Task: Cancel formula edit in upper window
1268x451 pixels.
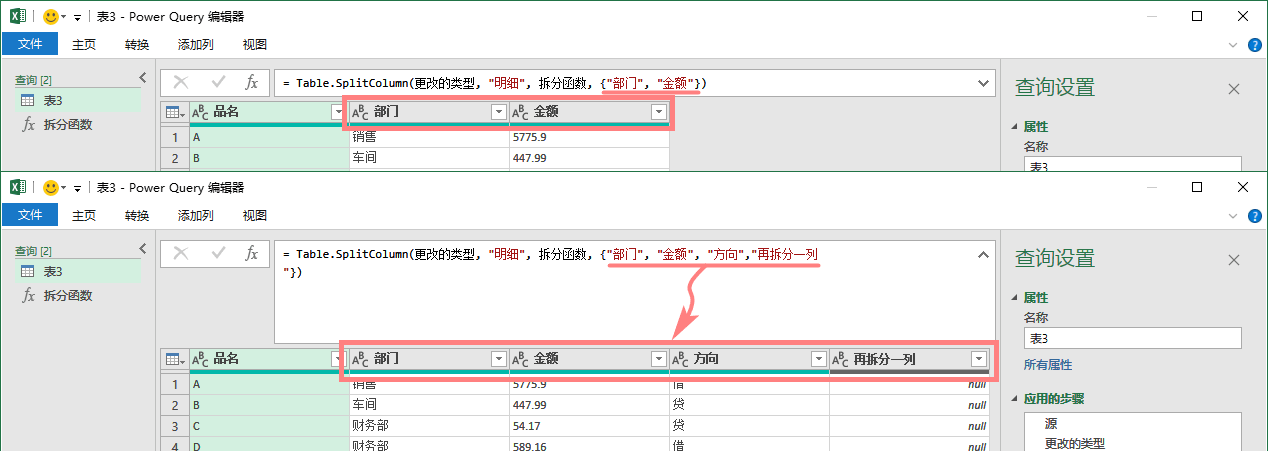Action: 181,82
